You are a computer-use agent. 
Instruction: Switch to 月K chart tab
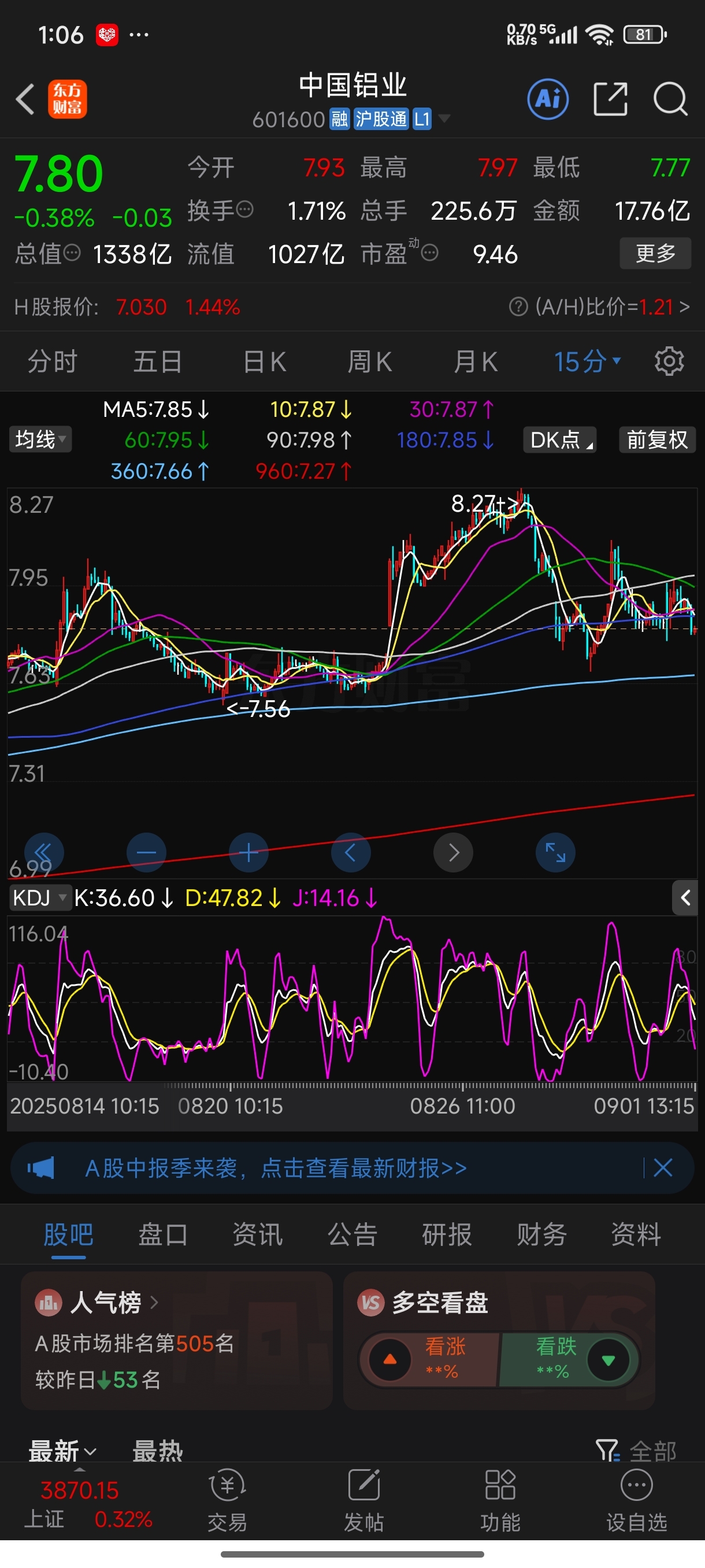[475, 361]
